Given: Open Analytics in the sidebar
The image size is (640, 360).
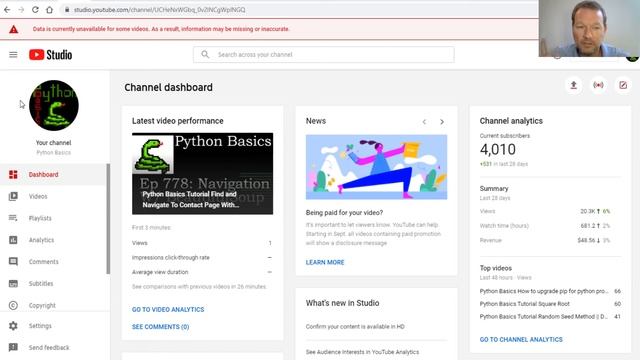Looking at the screenshot, I should tap(53, 240).
